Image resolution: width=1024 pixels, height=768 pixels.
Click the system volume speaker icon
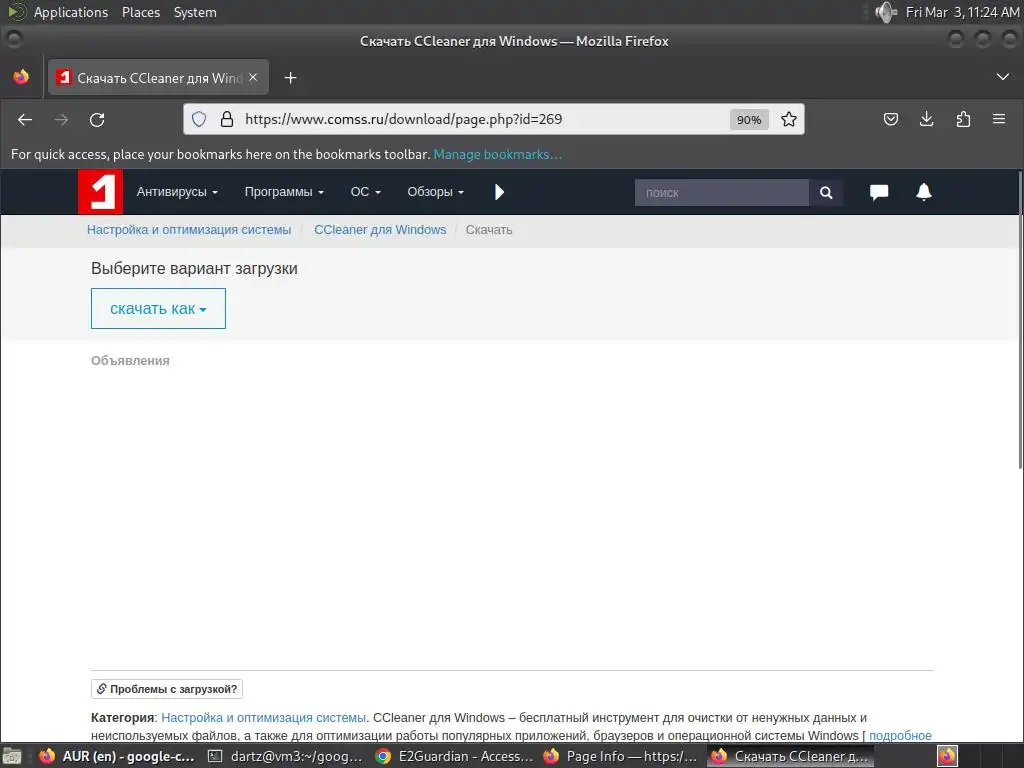885,12
